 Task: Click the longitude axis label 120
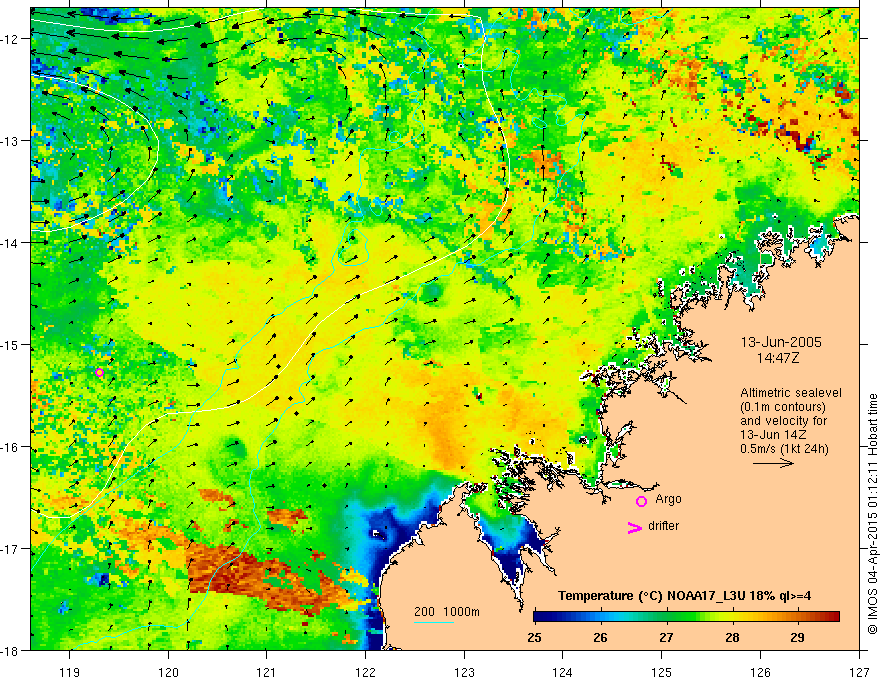[x=168, y=672]
